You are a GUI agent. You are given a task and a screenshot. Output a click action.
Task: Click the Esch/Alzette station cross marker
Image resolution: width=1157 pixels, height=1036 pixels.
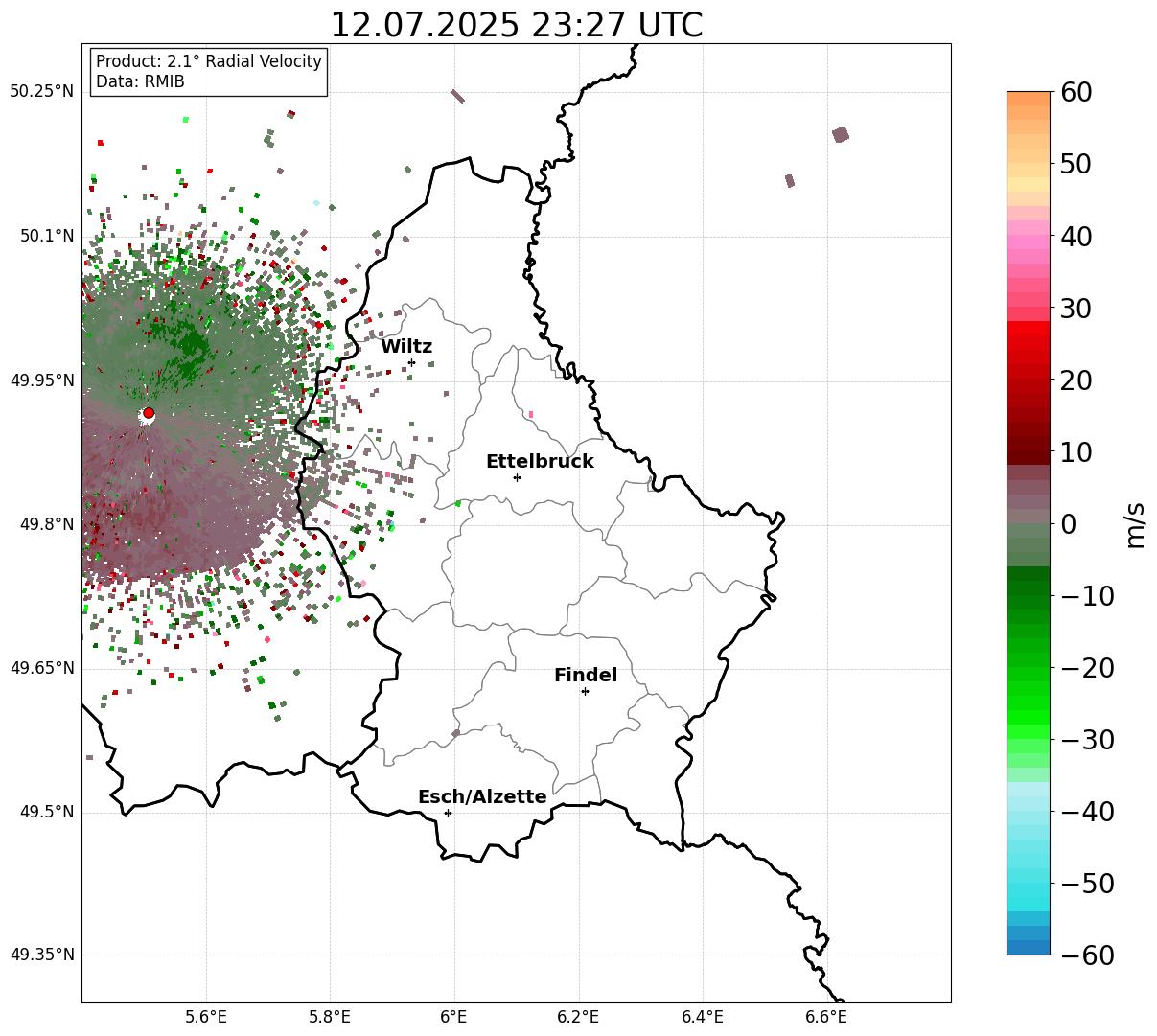pos(448,813)
